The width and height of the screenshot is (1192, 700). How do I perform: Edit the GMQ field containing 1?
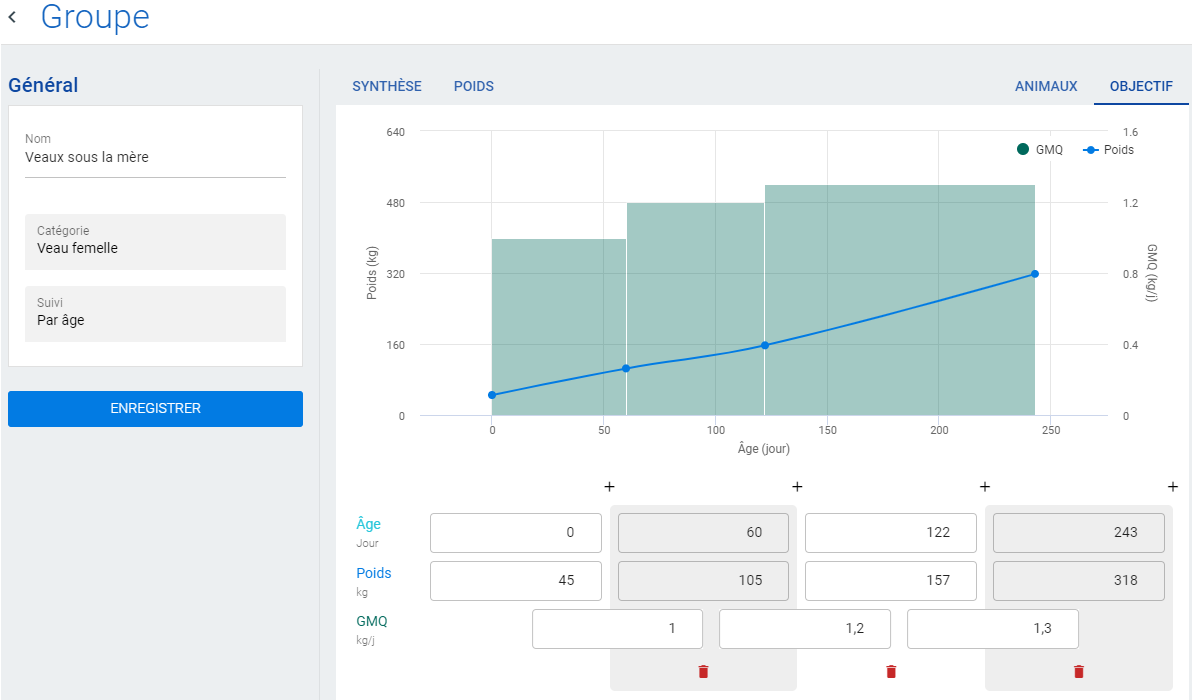point(617,629)
